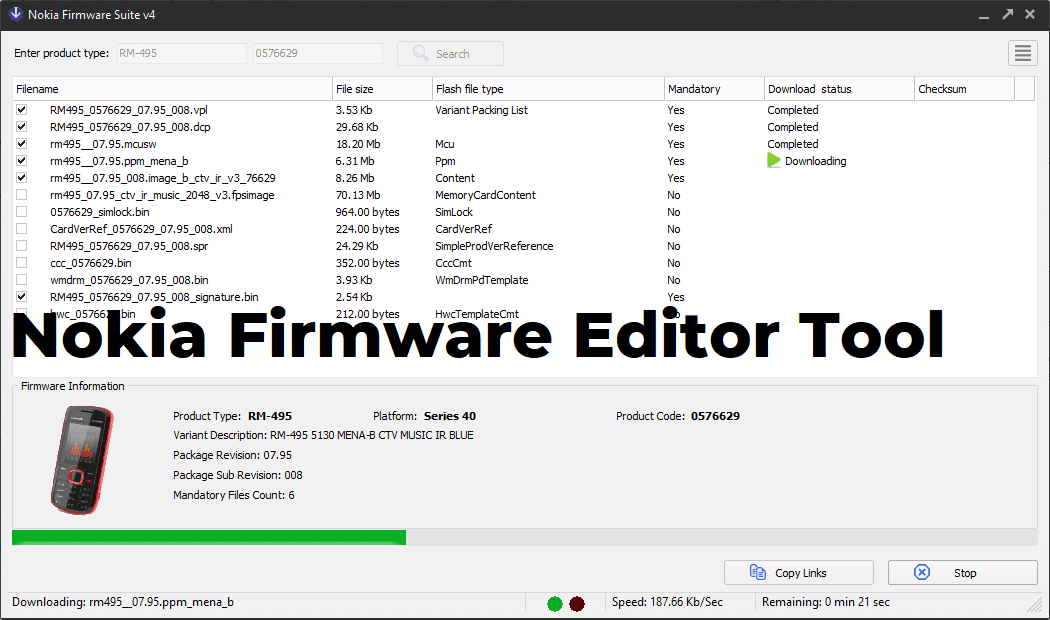Viewport: 1050px width, 620px height.
Task: Uncheck rm495__07.95.ppm_mena_b checkbox
Action: 21,161
